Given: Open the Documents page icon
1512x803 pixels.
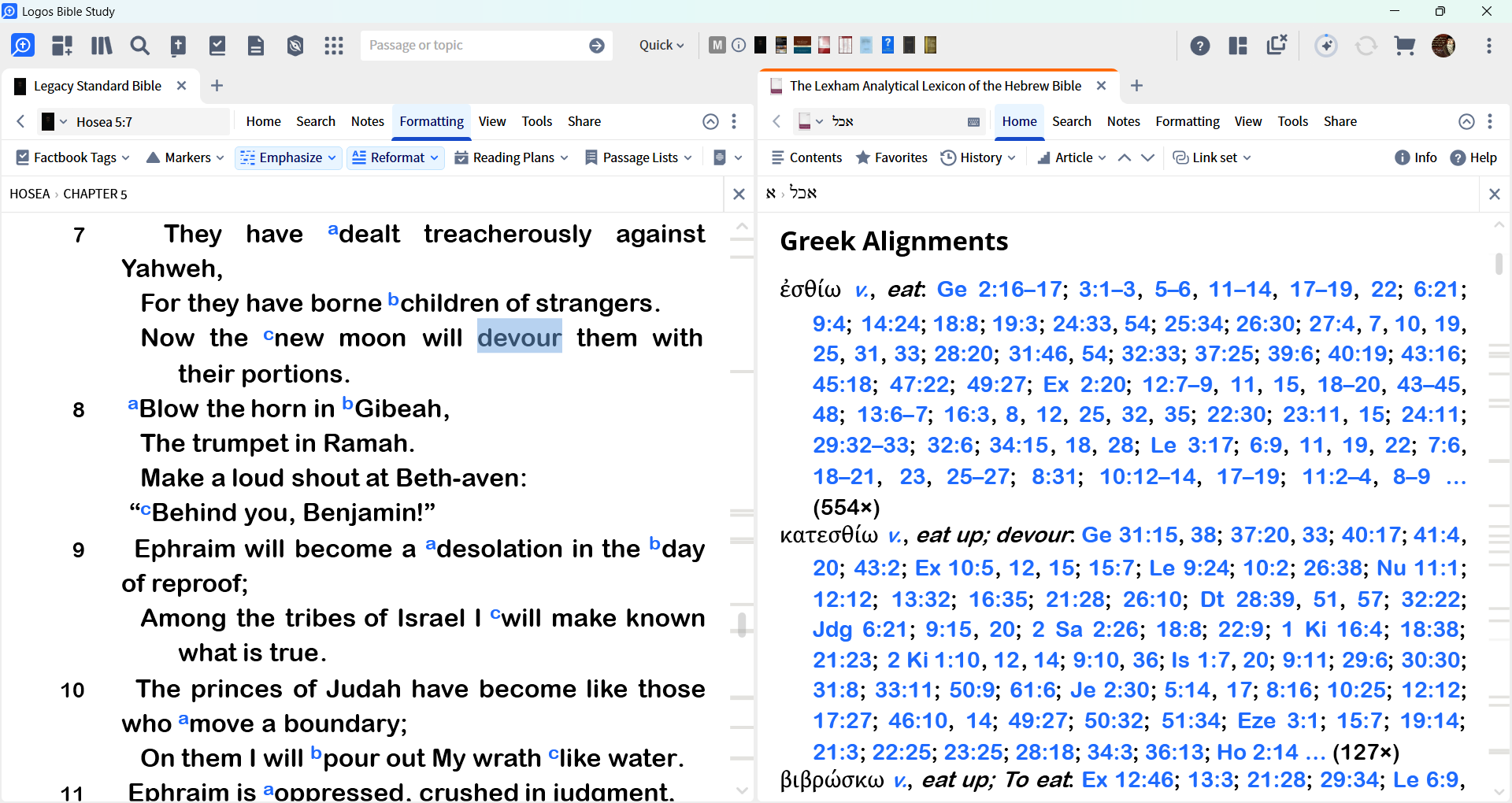Looking at the screenshot, I should click(x=256, y=46).
